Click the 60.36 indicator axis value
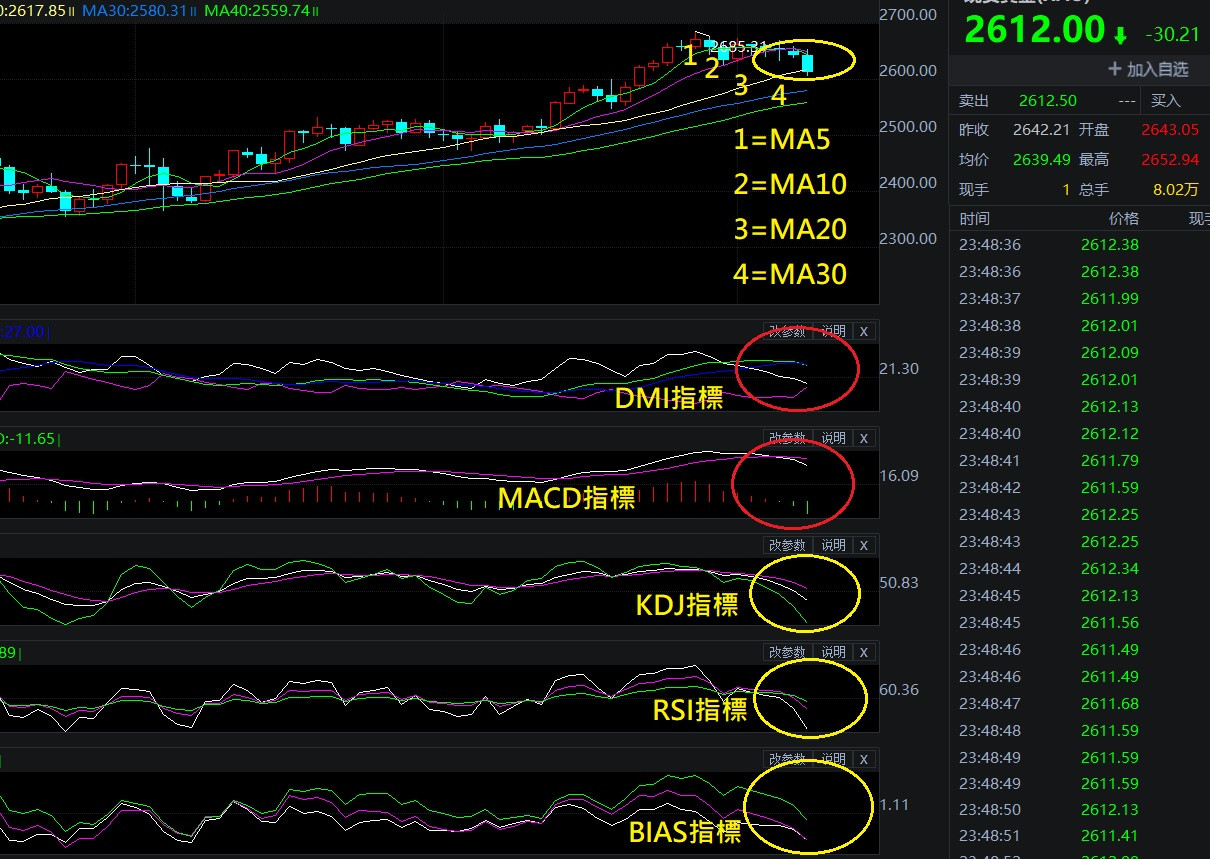 coord(898,690)
